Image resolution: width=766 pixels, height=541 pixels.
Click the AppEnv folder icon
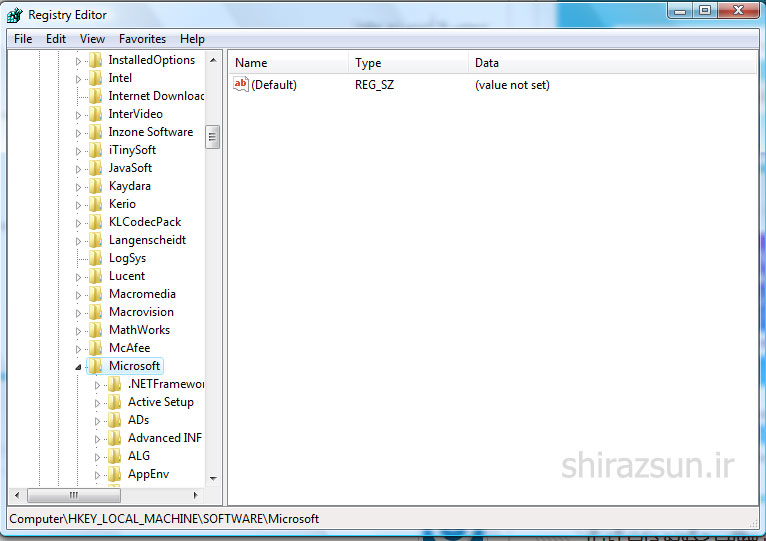(x=115, y=474)
